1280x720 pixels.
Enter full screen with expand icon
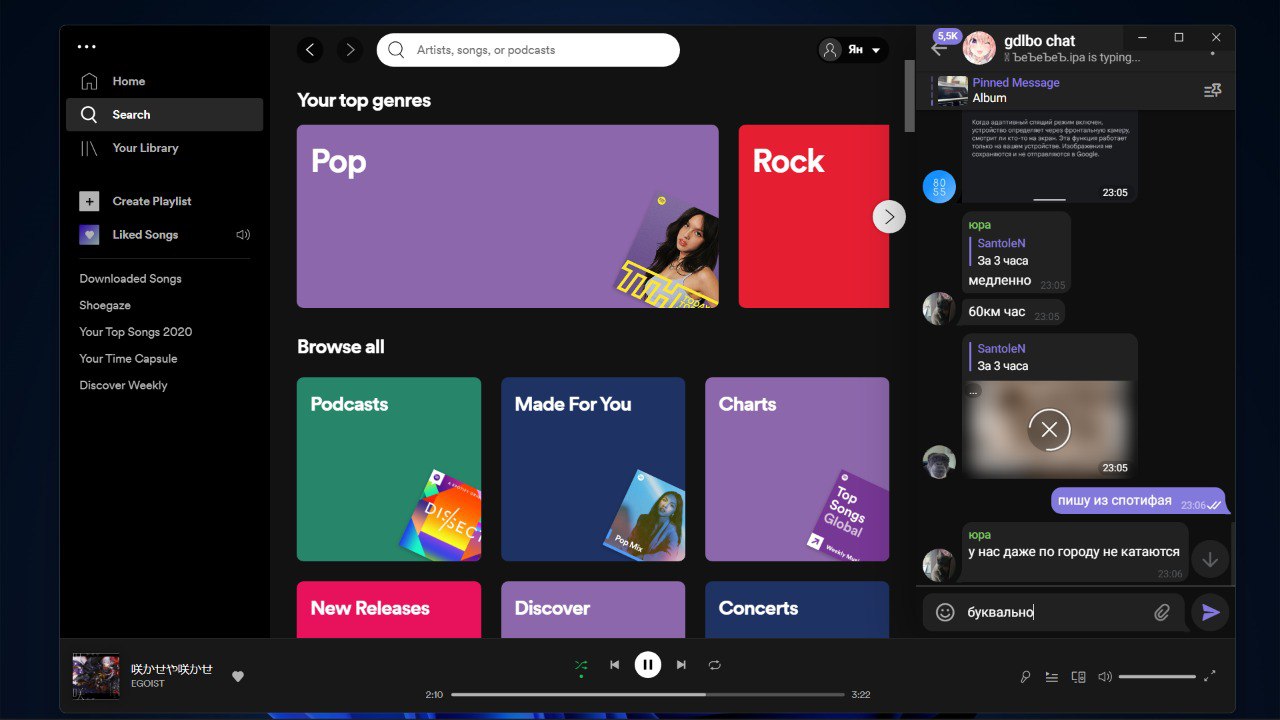pyautogui.click(x=1210, y=676)
